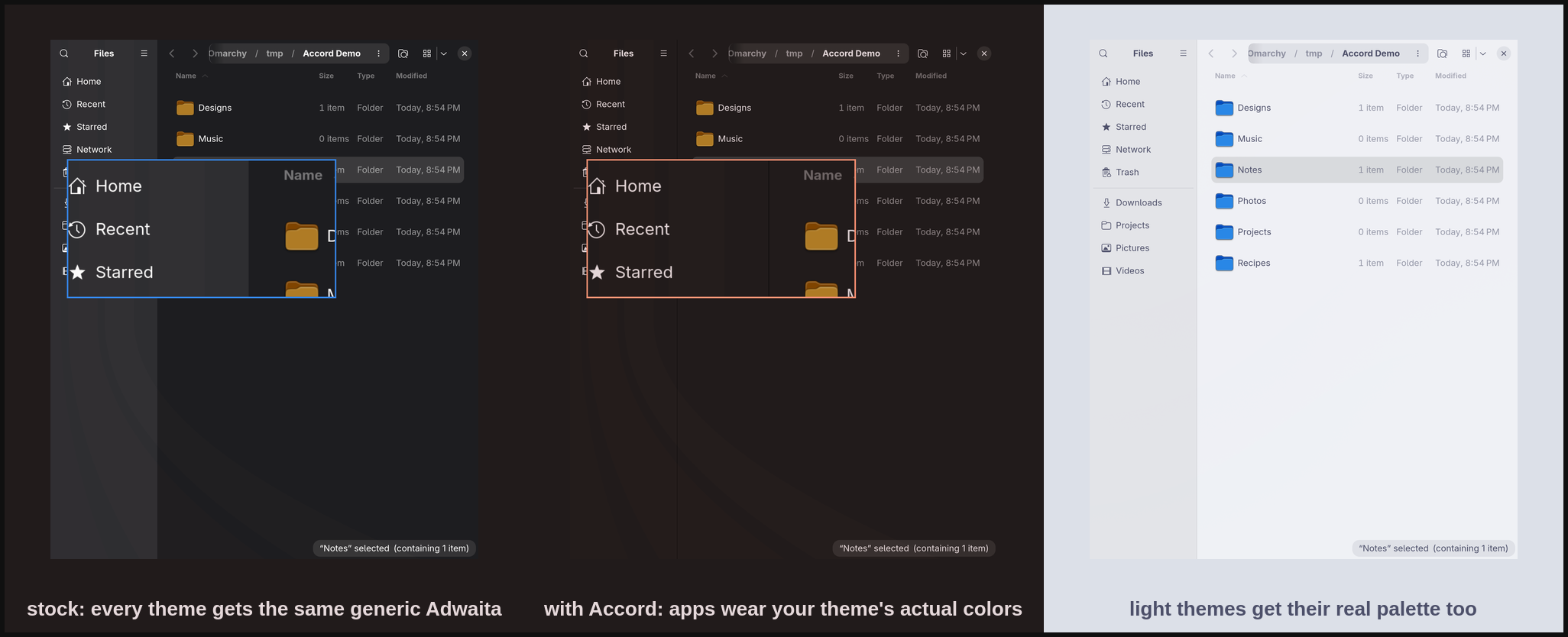Click Accord Demo breadcrumb in the Accord window
Screen dimensions: 1568x637
click(x=851, y=53)
